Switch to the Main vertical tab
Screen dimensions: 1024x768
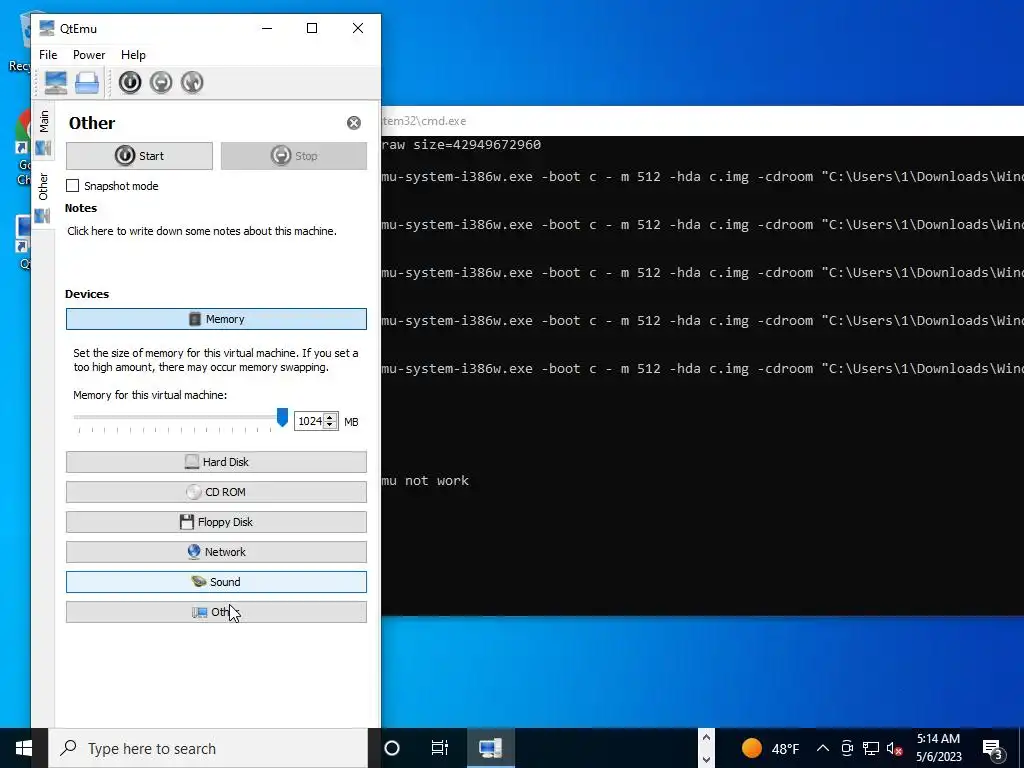(x=43, y=133)
